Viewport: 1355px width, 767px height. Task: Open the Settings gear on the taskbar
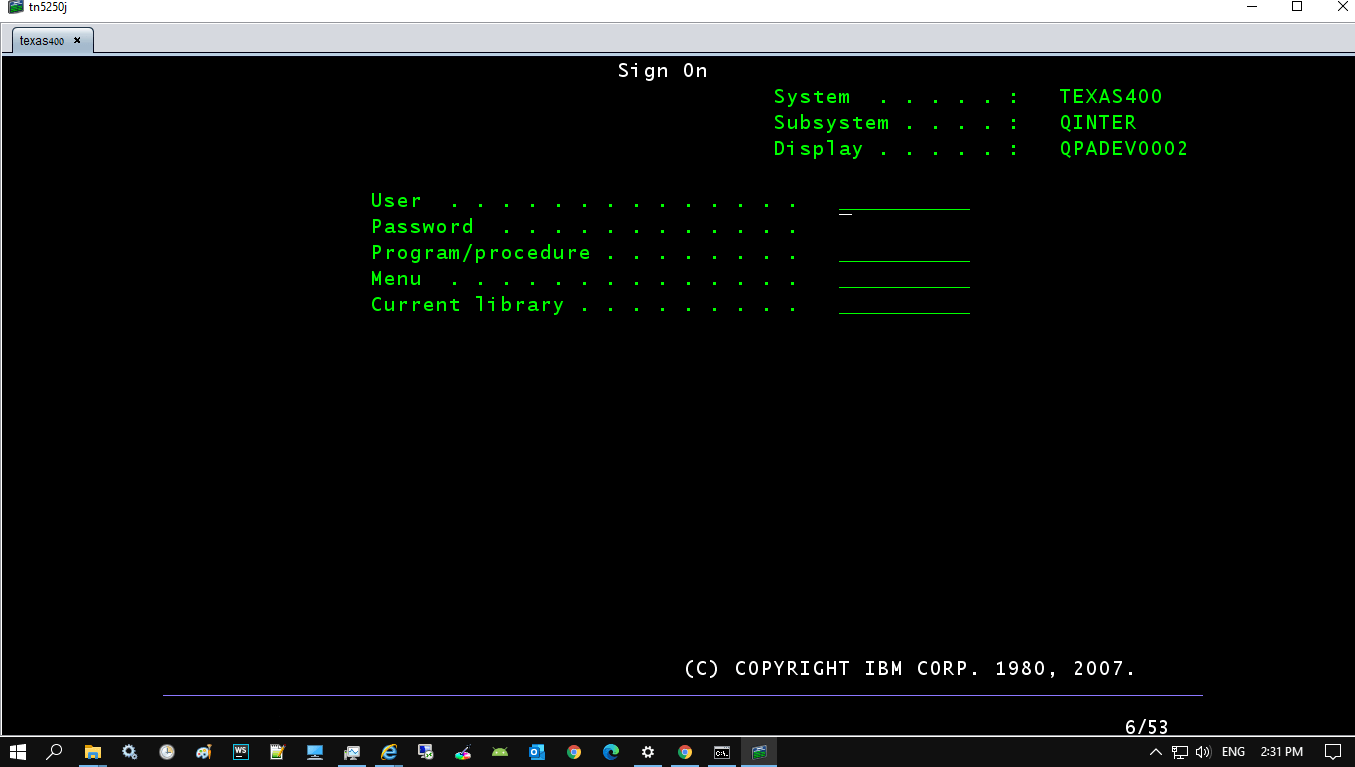[x=647, y=751]
